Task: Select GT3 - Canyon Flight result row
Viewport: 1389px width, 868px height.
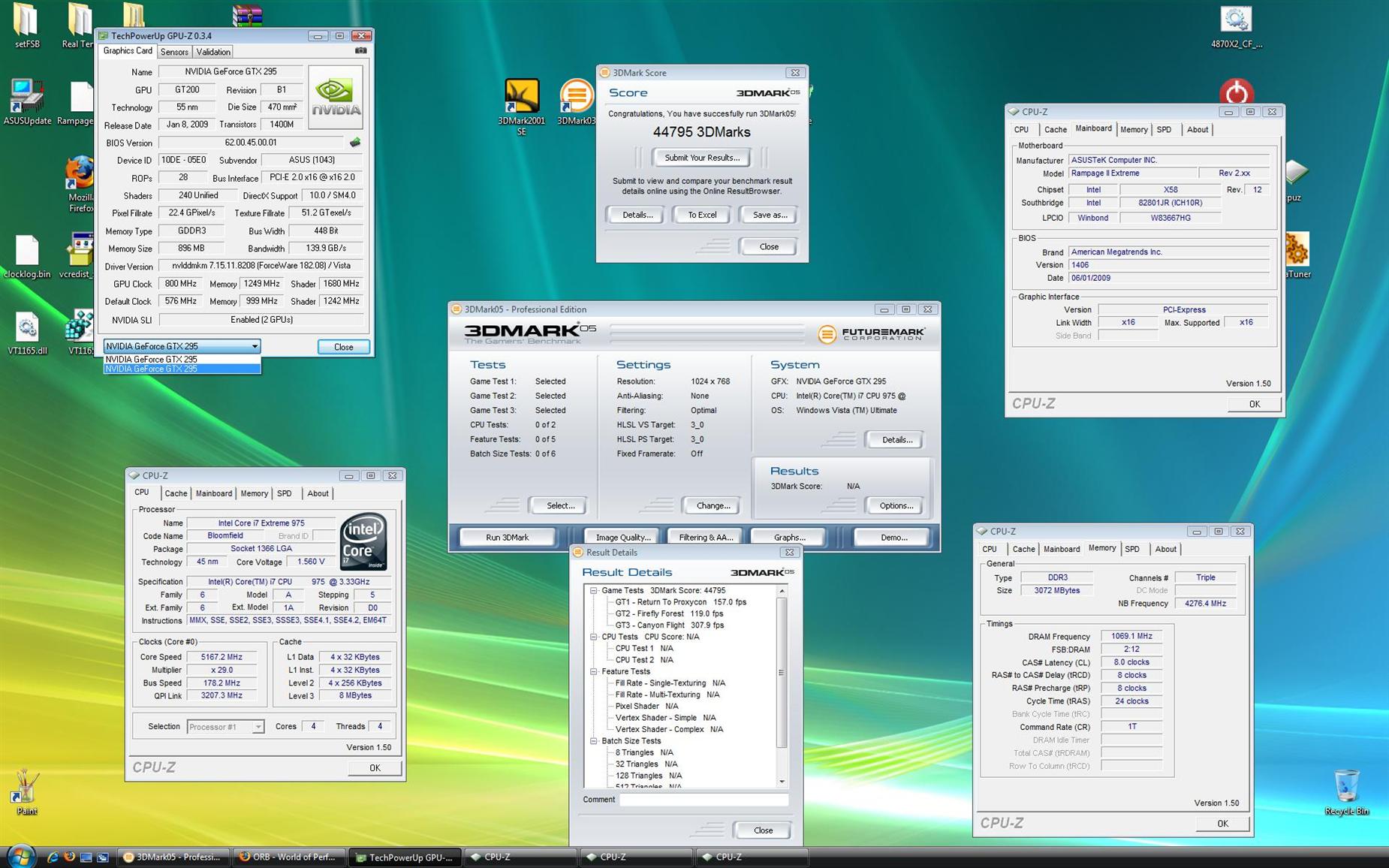Action: click(x=669, y=625)
